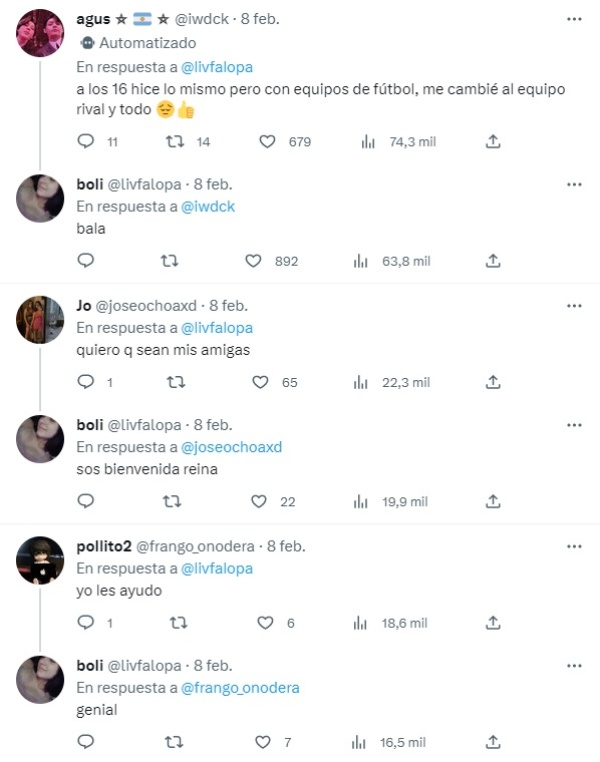
Task: View analytics of "bala" tweet, 63,8 mil
Action: [361, 261]
